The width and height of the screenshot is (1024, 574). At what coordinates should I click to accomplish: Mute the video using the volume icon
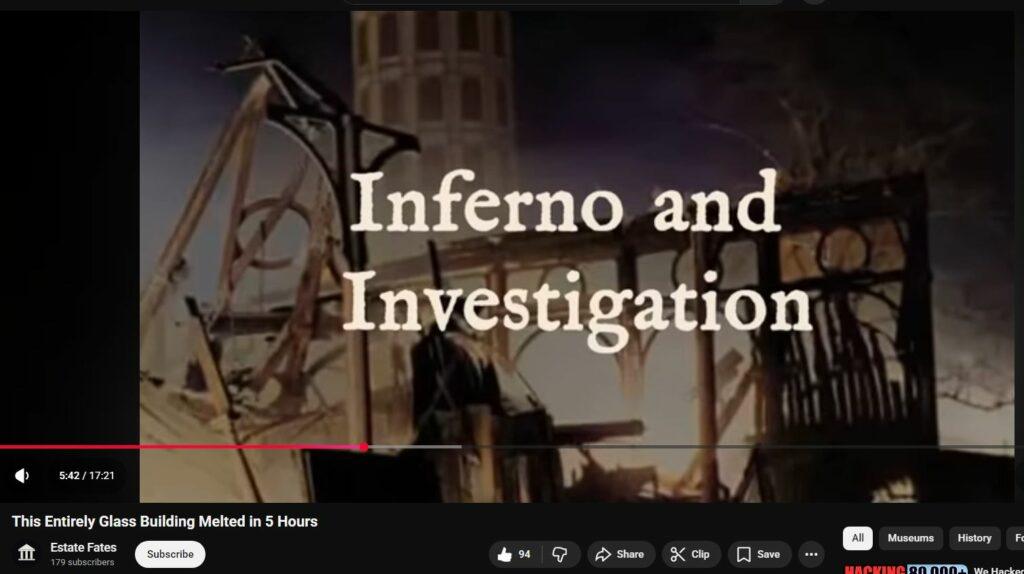click(x=22, y=476)
